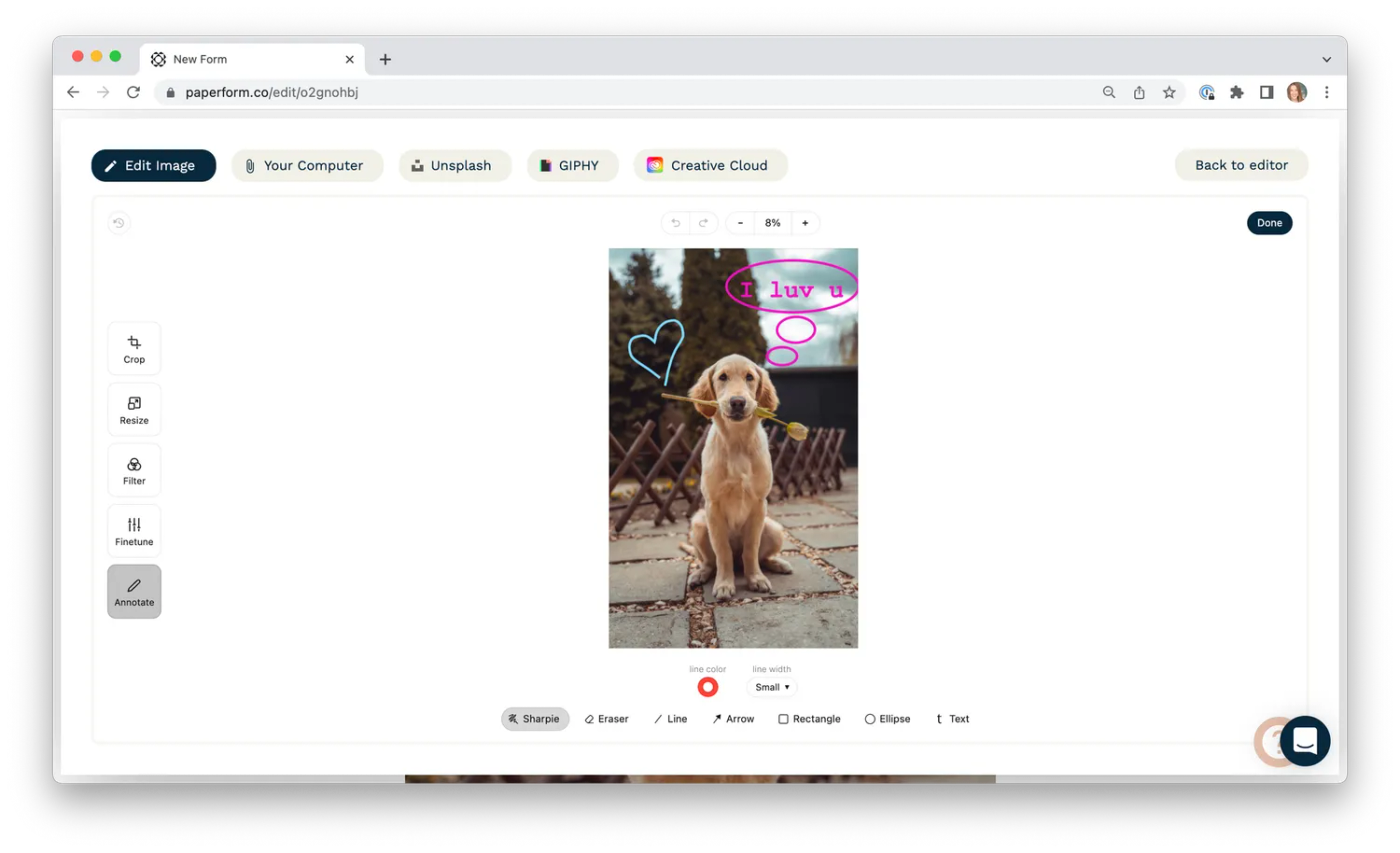The width and height of the screenshot is (1400, 853).
Task: Enable the Text annotation mode
Action: [x=951, y=718]
